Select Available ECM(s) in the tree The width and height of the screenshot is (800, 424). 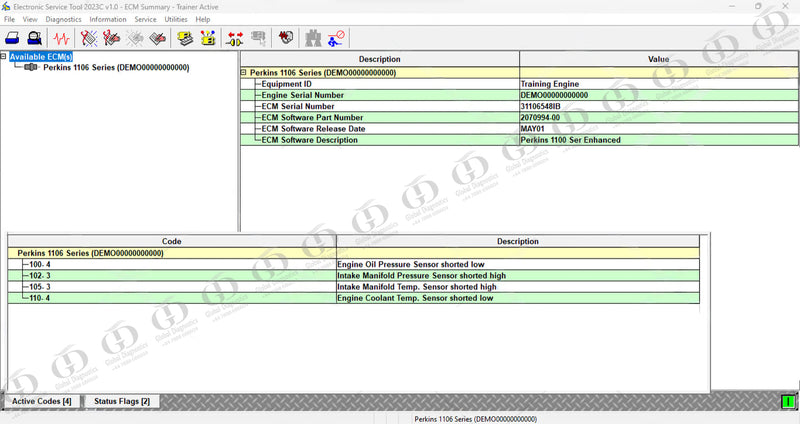tap(41, 57)
